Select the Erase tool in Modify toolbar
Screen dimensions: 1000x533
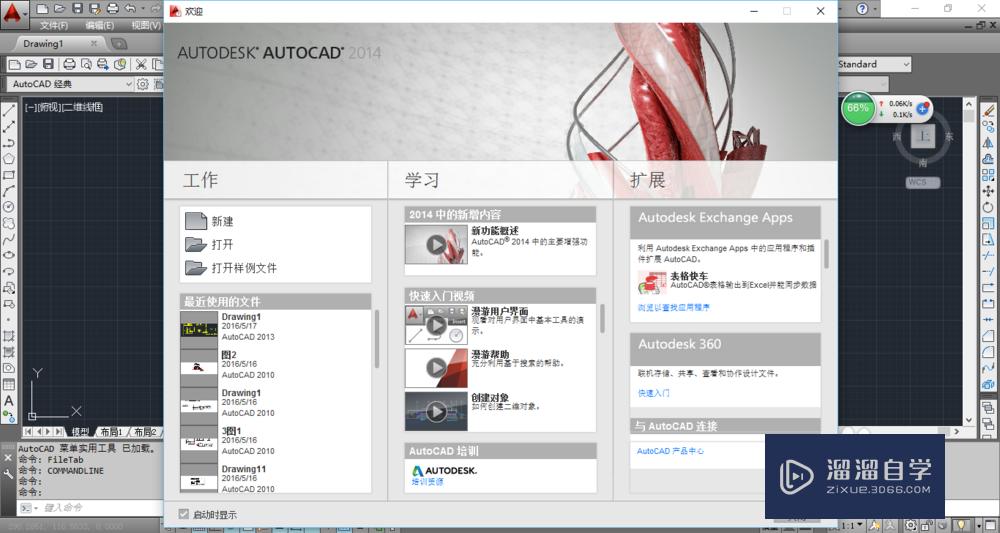click(x=988, y=111)
